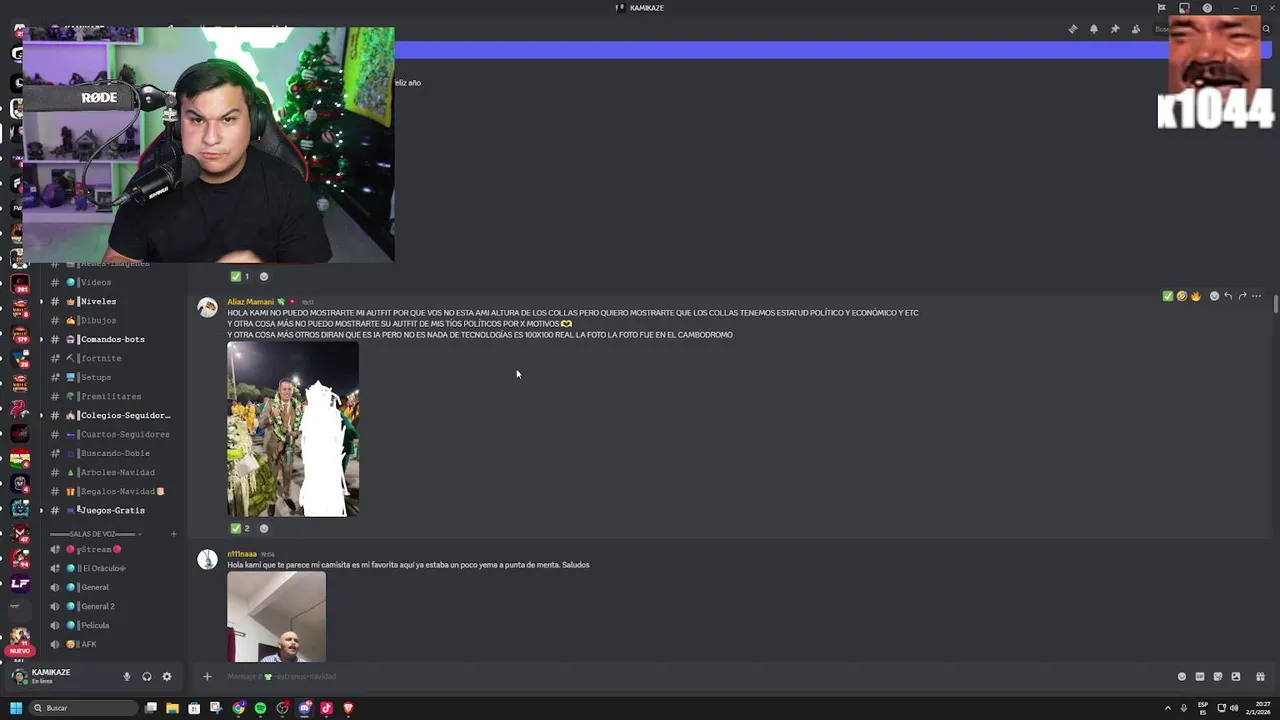Open KAMIKAZE user profile panel
Image resolution: width=1280 pixels, height=720 pixels.
(60, 677)
